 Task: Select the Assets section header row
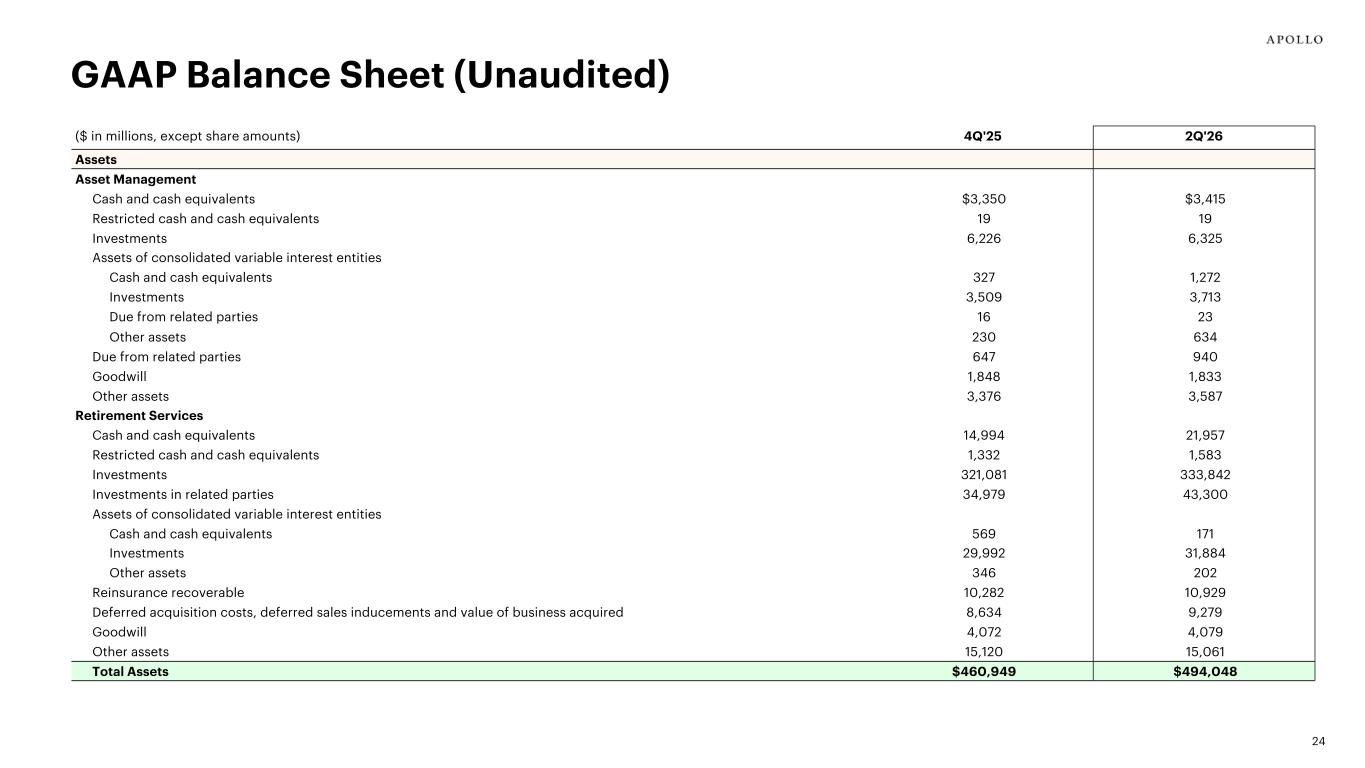[692, 159]
